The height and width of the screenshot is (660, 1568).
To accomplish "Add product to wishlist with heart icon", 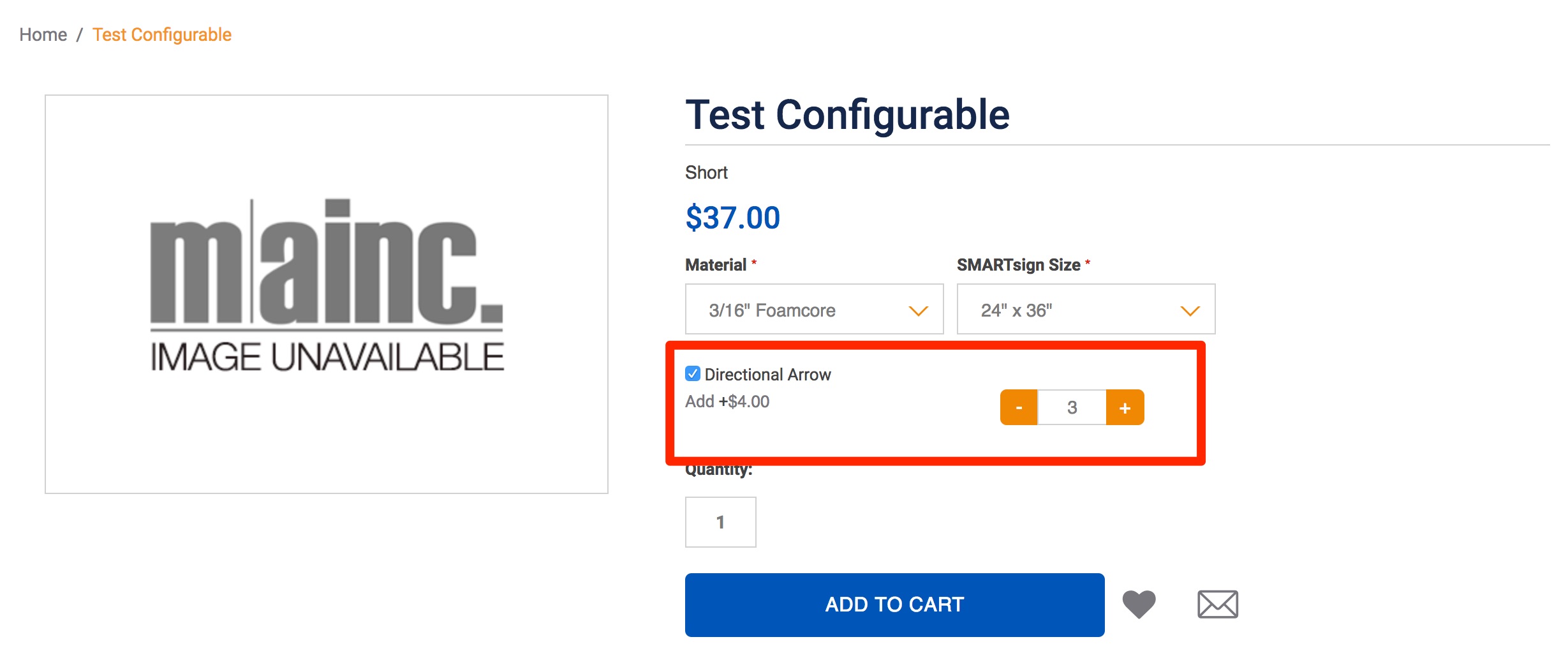I will [x=1139, y=604].
